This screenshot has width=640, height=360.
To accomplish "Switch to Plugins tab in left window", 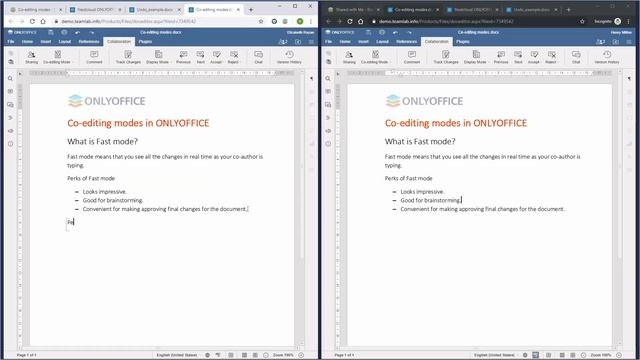I will pyautogui.click(x=145, y=42).
